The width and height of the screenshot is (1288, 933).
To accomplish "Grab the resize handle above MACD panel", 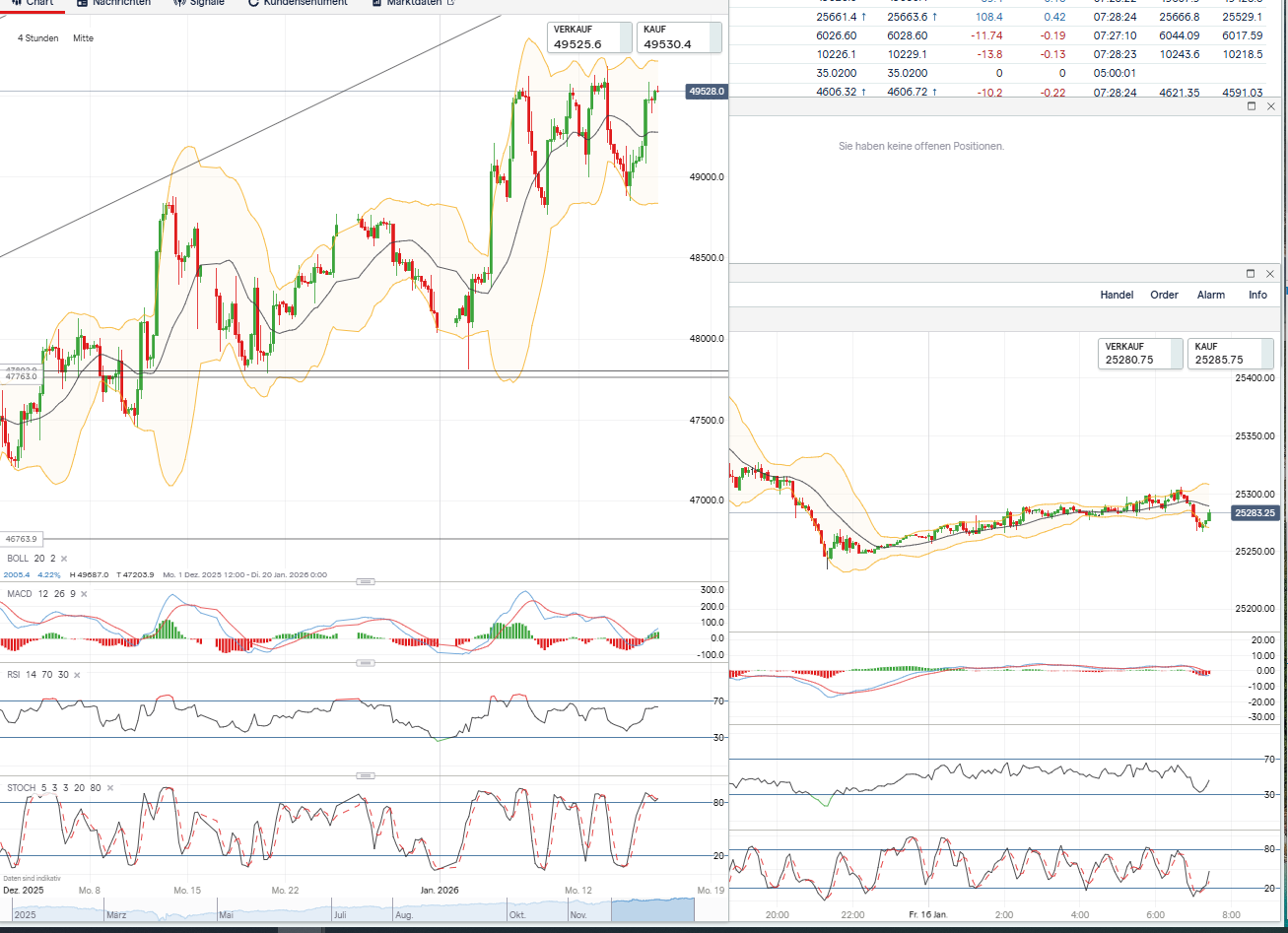I will pos(365,582).
